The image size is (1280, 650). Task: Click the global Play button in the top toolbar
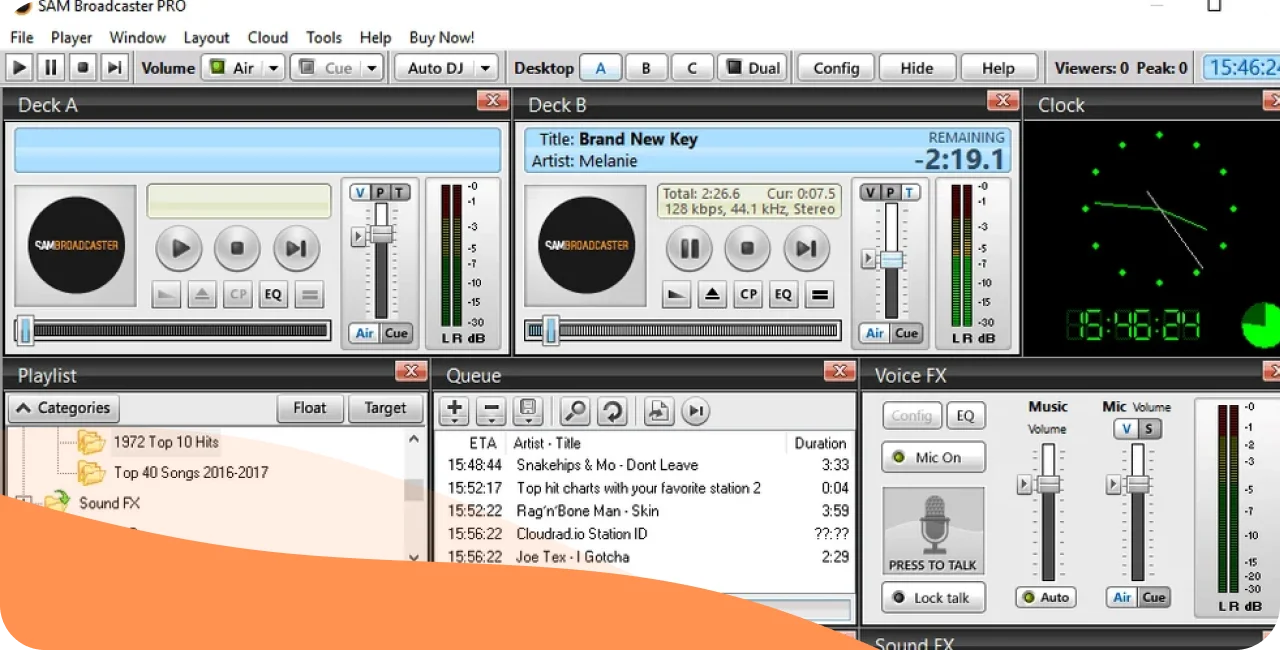click(19, 68)
